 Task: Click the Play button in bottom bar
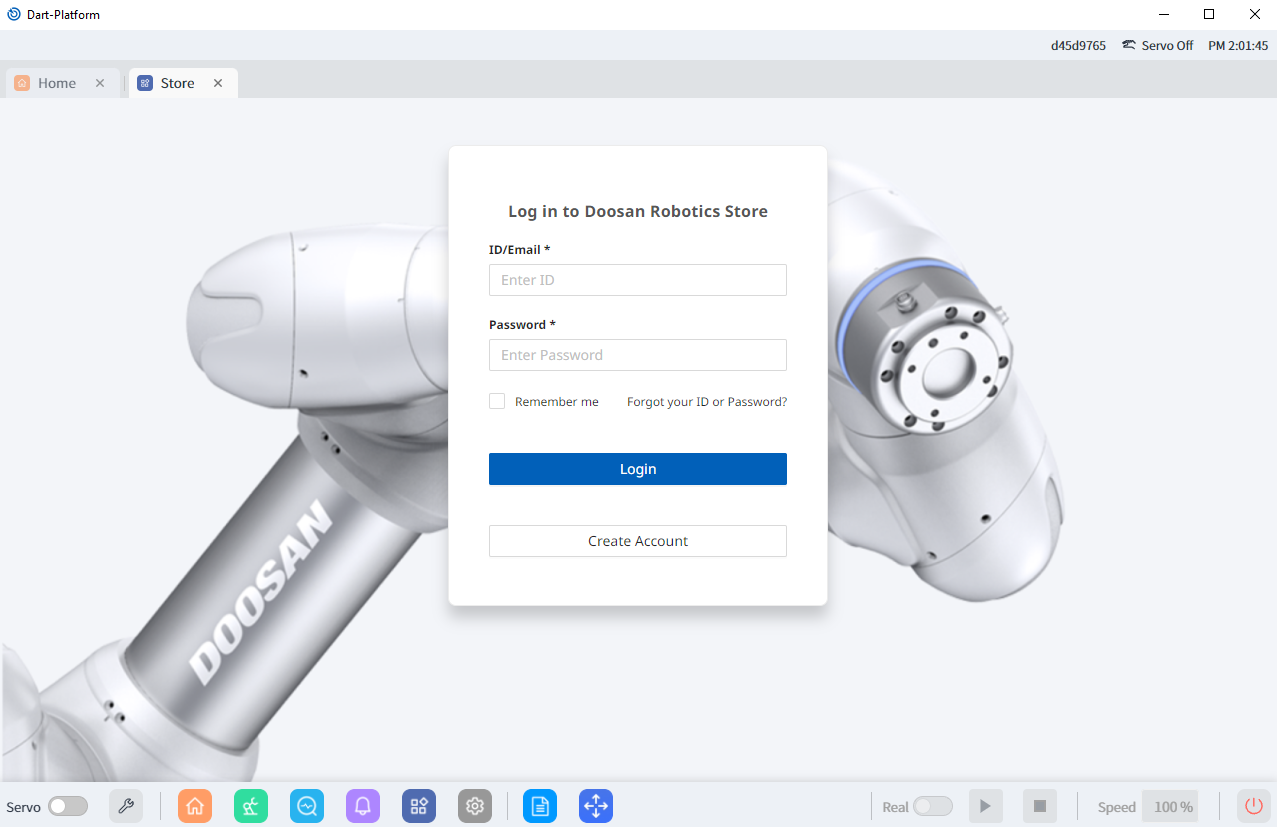[985, 806]
